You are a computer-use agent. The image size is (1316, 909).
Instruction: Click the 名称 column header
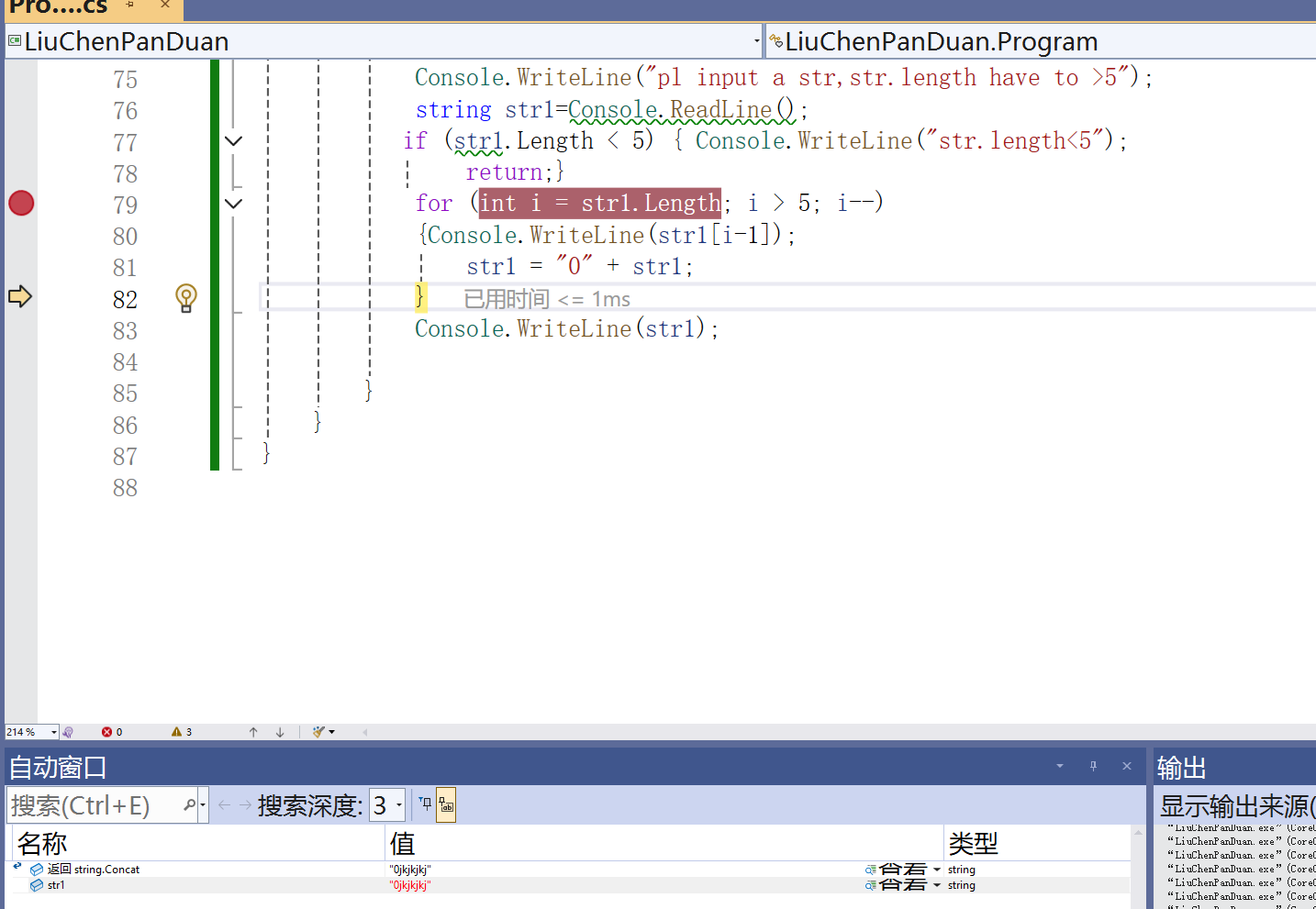[197, 843]
